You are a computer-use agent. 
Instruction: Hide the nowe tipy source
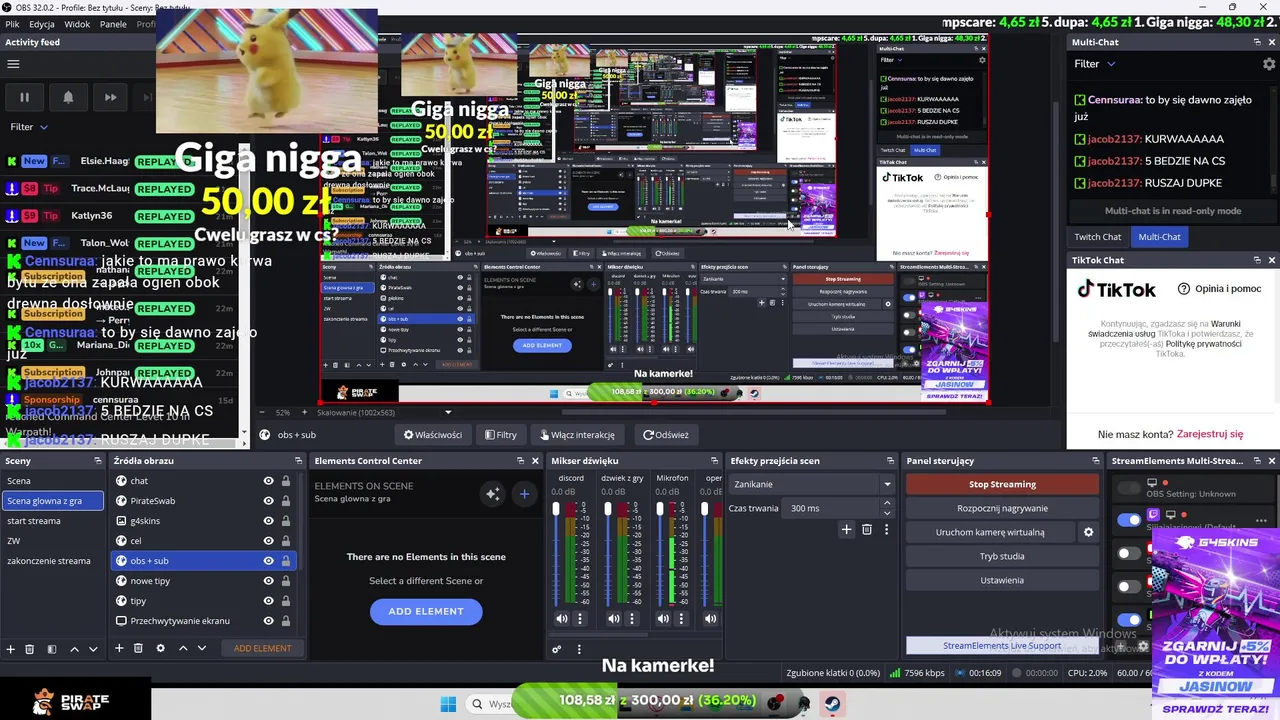[x=268, y=581]
